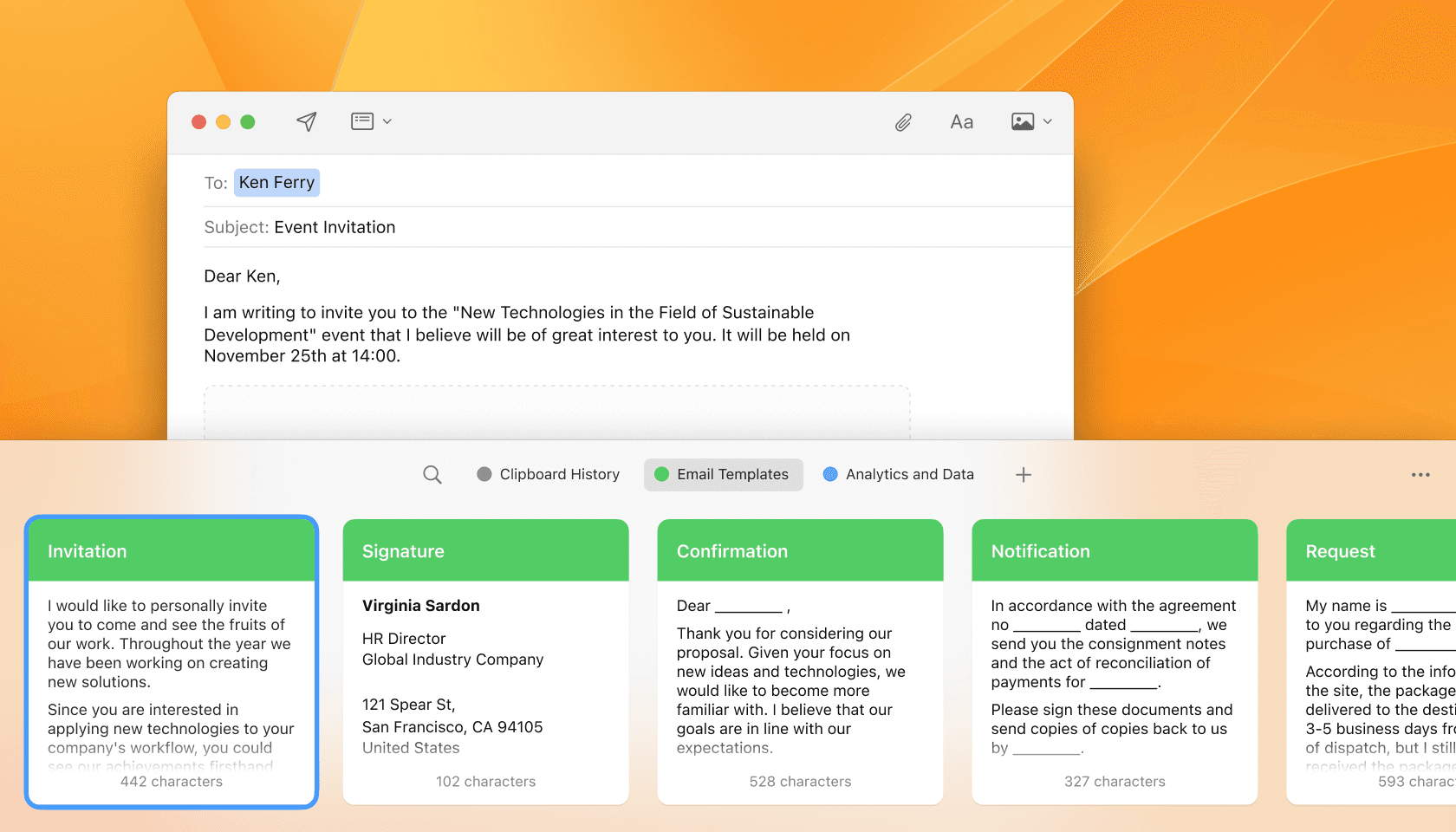The height and width of the screenshot is (832, 1456).
Task: Expand the header fields dropdown chevron
Action: click(387, 121)
